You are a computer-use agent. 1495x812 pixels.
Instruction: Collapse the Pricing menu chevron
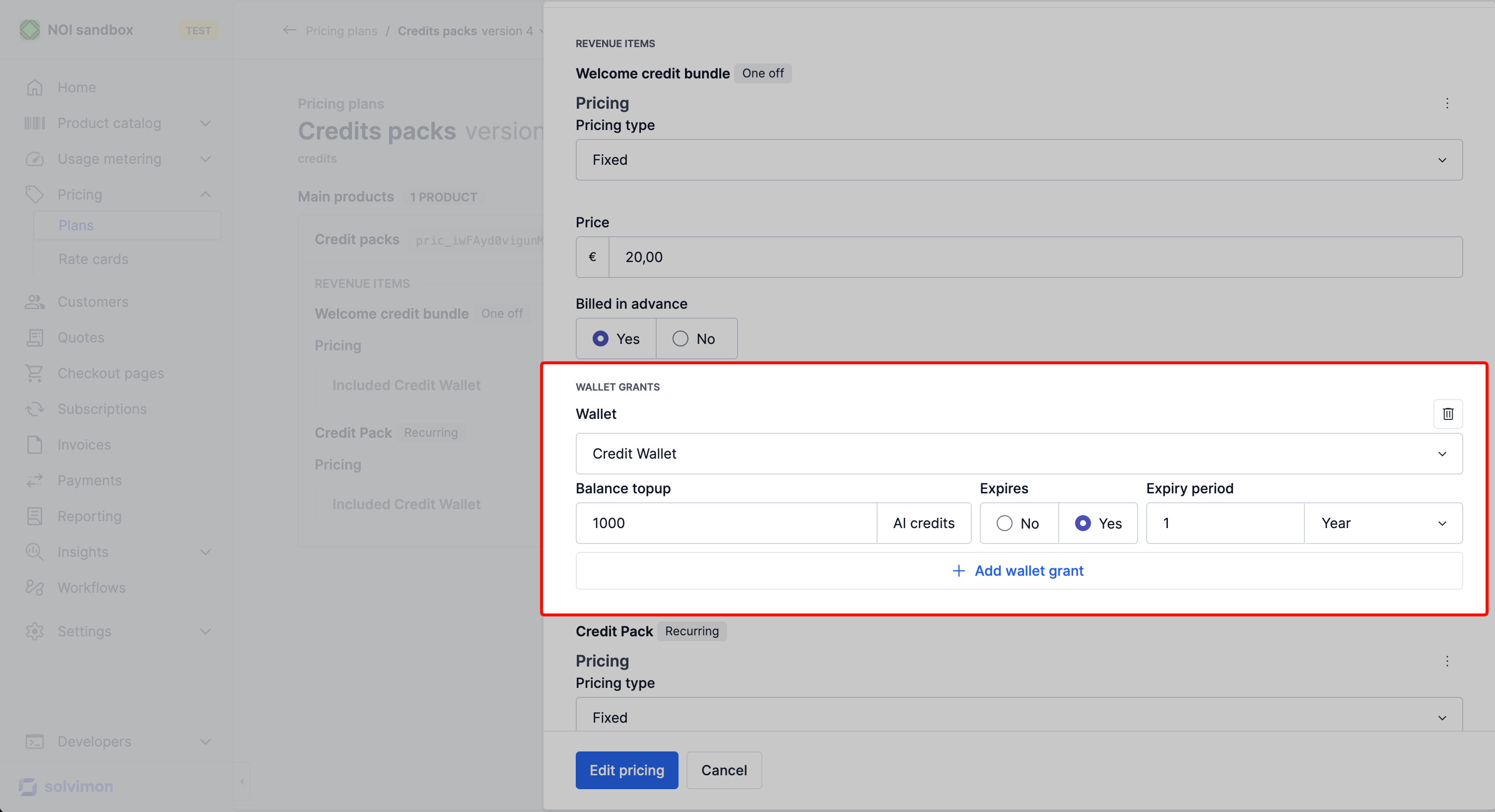205,195
